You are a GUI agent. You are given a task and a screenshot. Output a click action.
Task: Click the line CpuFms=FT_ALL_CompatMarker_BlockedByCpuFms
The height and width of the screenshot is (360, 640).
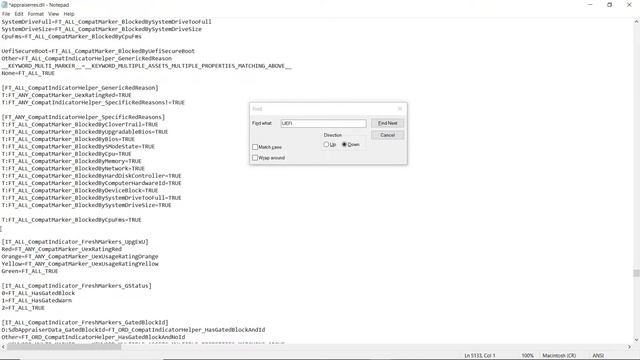tap(71, 36)
